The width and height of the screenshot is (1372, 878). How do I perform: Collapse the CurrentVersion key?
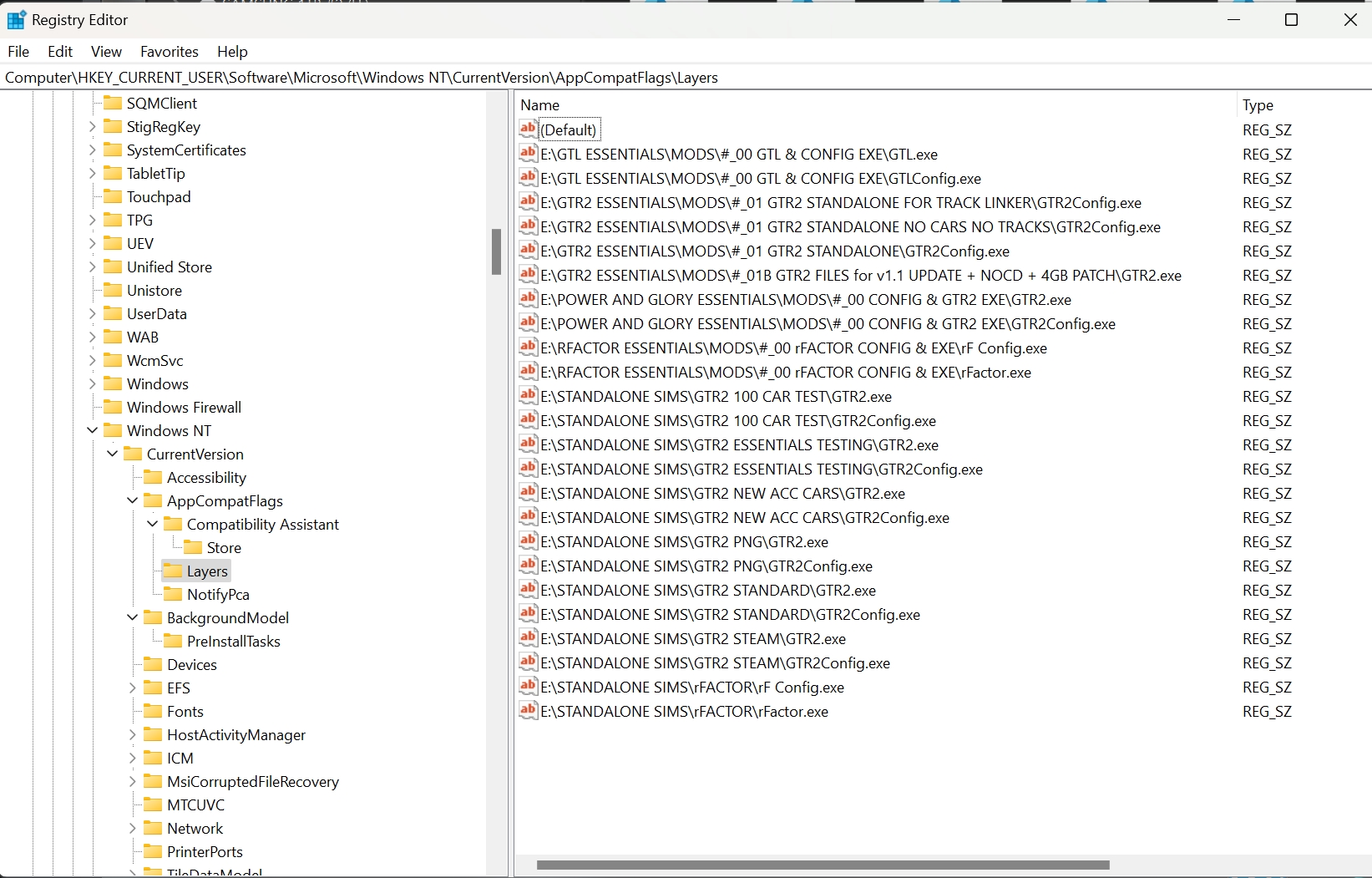pos(112,454)
